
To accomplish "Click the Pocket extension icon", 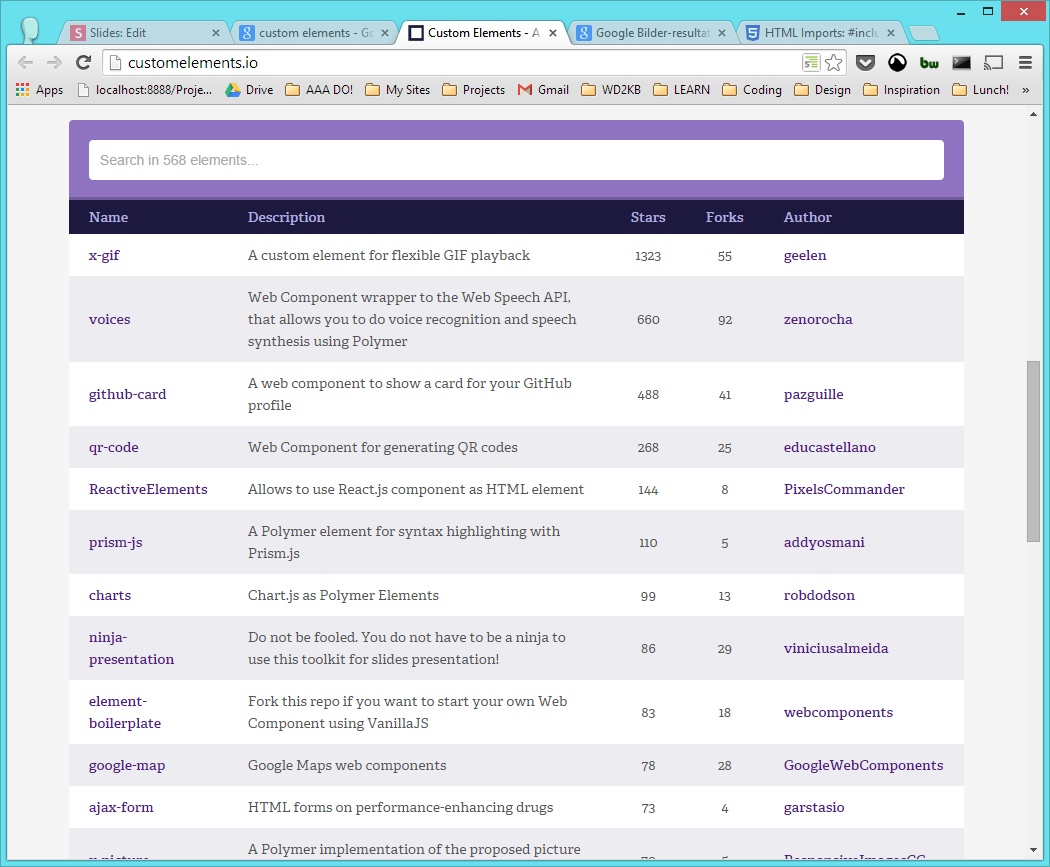I will pyautogui.click(x=865, y=63).
